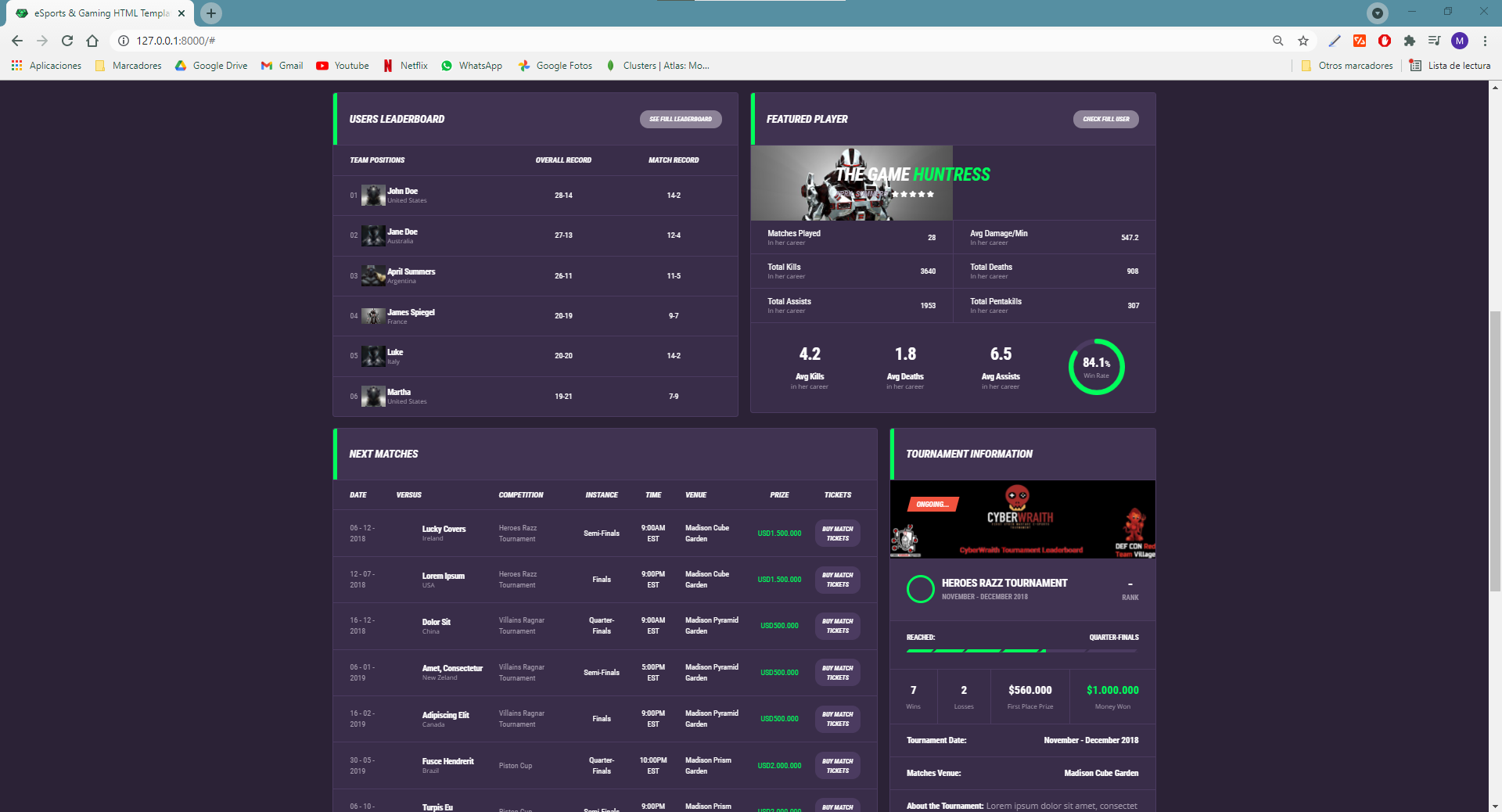Go to the browser home page icon
Viewport: 1502px width, 812px height.
coord(92,41)
